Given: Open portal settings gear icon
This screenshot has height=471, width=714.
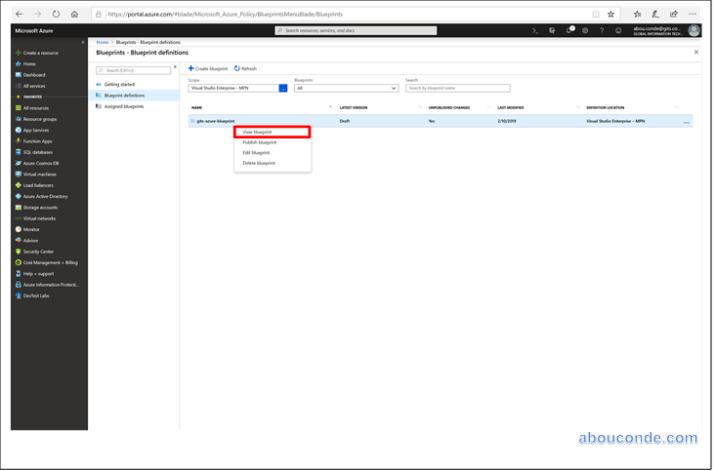Looking at the screenshot, I should 585,30.
